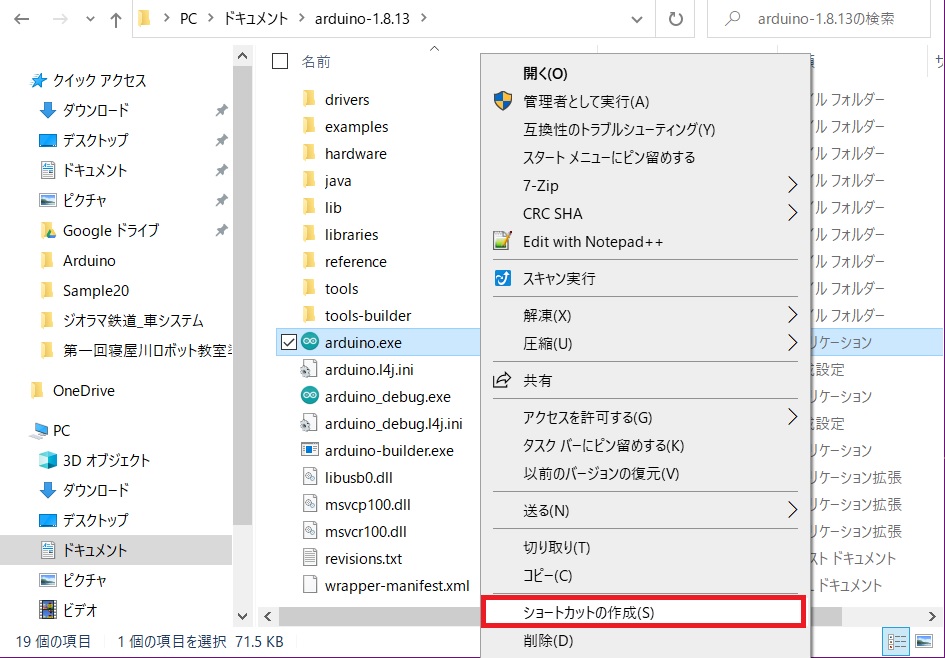The width and height of the screenshot is (945, 658).
Task: Click the libusb0.dll file icon
Action: pos(310,477)
